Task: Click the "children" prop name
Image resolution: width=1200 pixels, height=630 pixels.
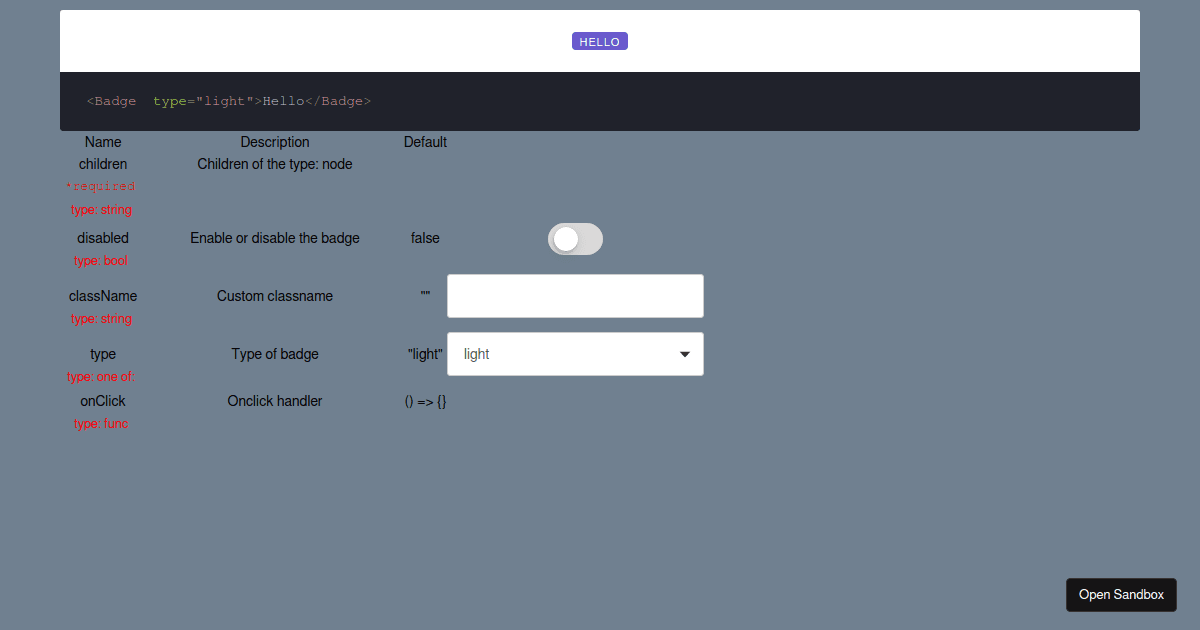Action: point(103,164)
